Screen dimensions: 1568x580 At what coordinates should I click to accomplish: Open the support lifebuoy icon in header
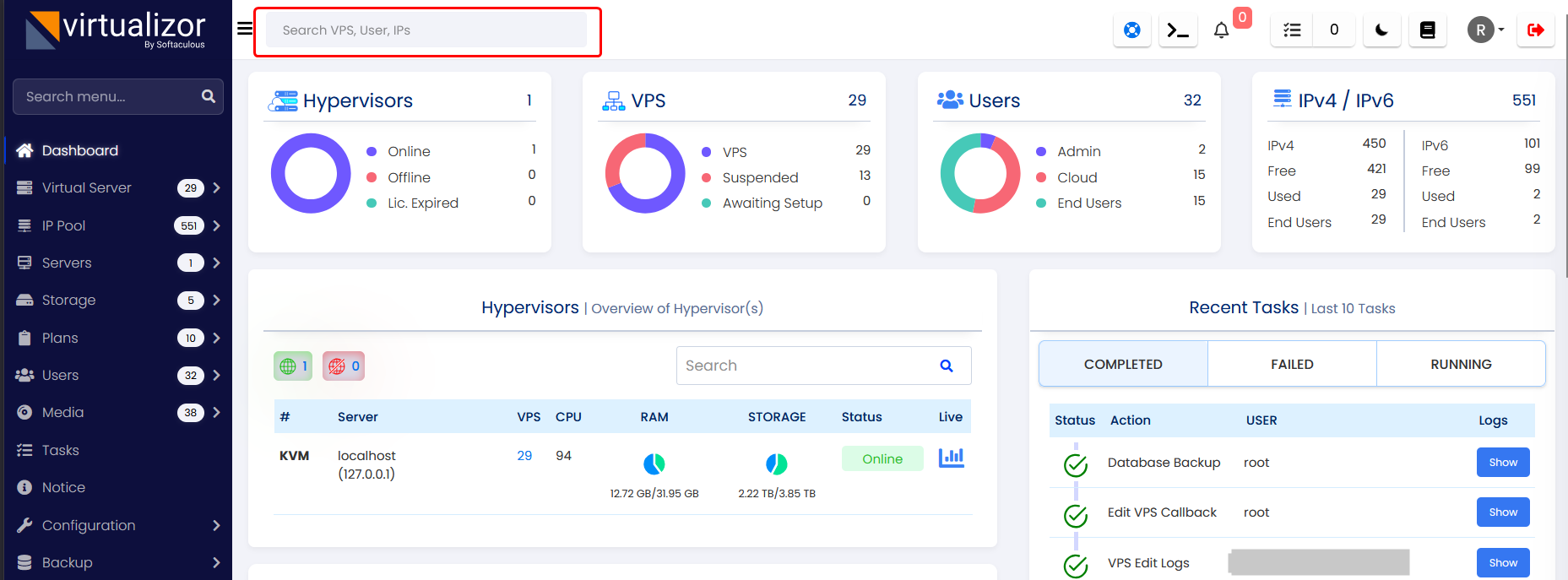(x=1131, y=30)
